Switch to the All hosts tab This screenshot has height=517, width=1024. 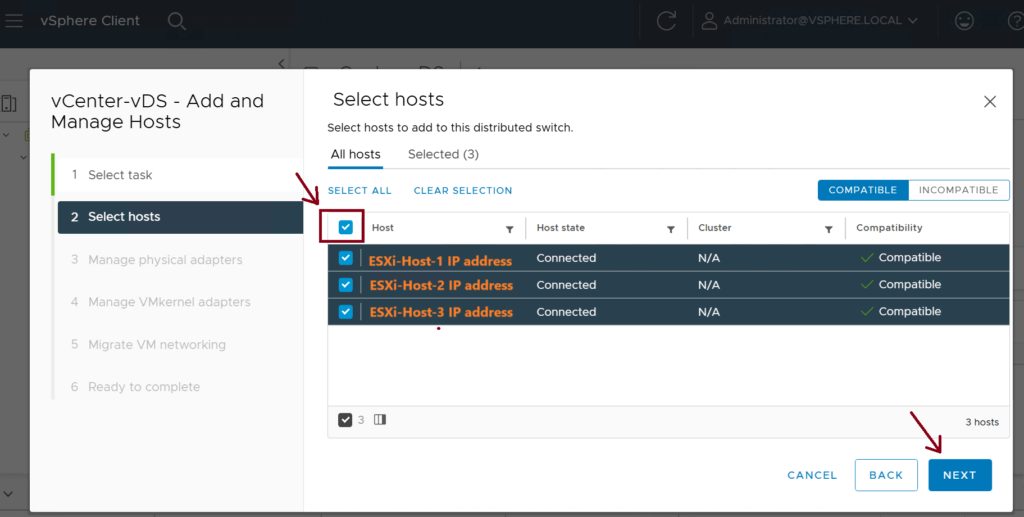355,155
